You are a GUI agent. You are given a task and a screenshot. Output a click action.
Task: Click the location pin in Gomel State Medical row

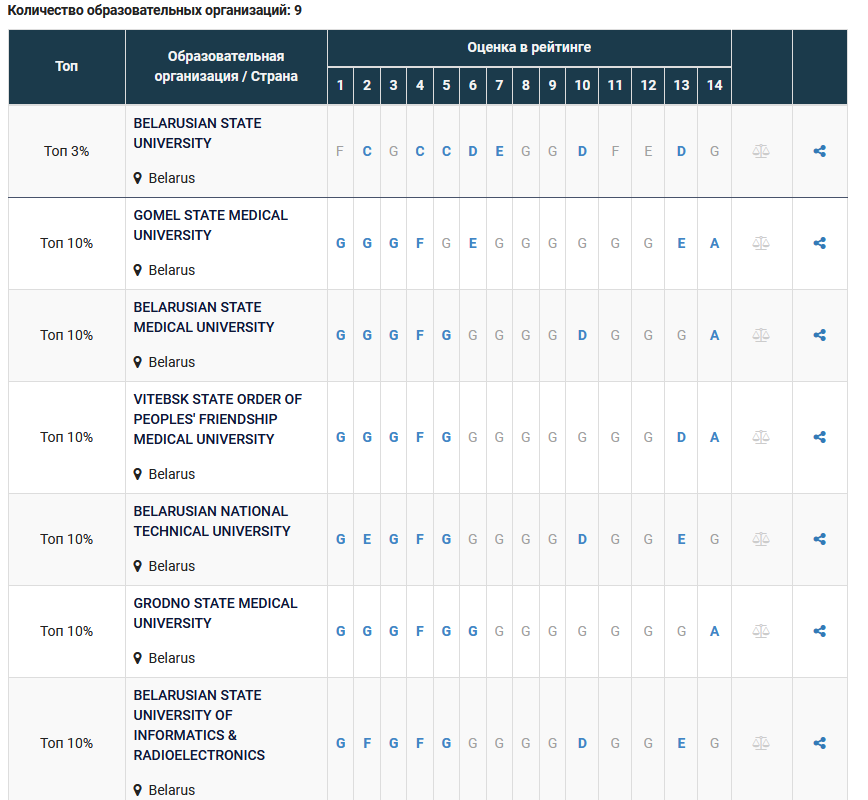(138, 270)
